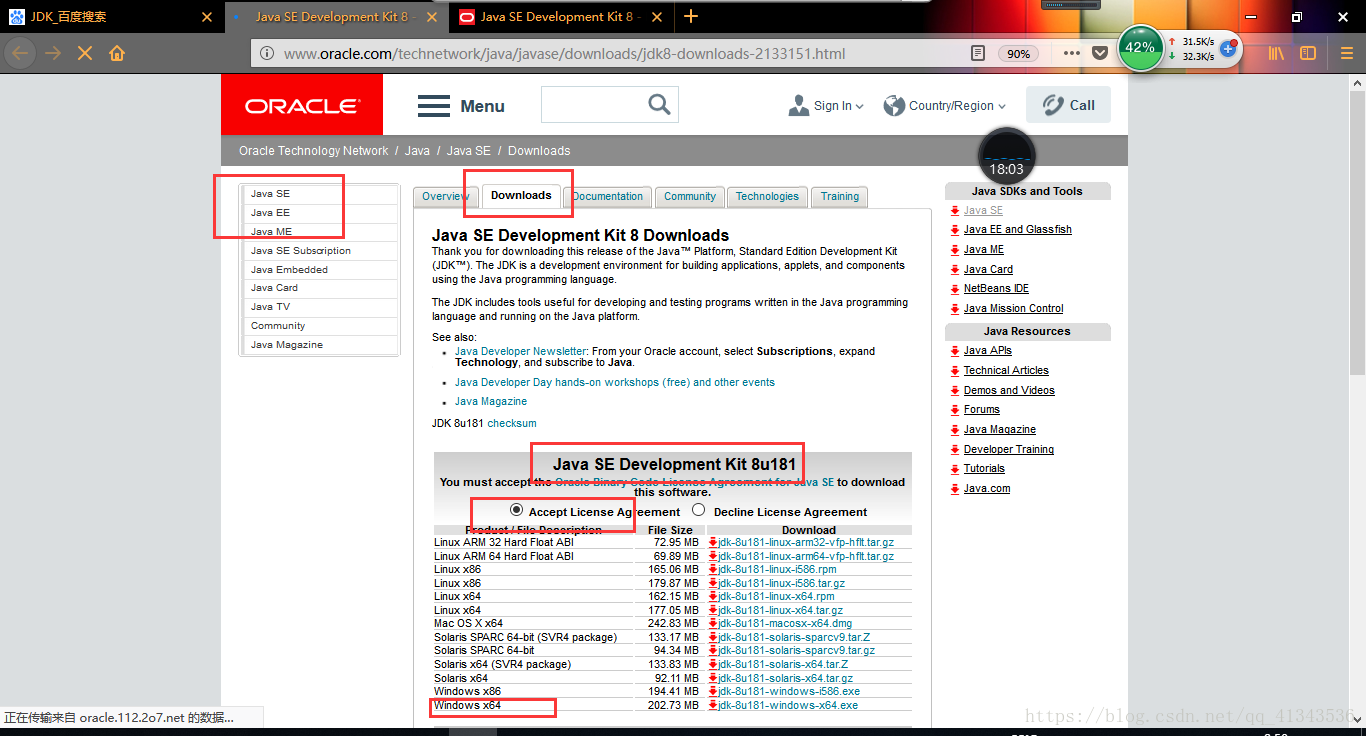
Task: Click jdk-8u181-windows-i586.exe download link
Action: (789, 691)
